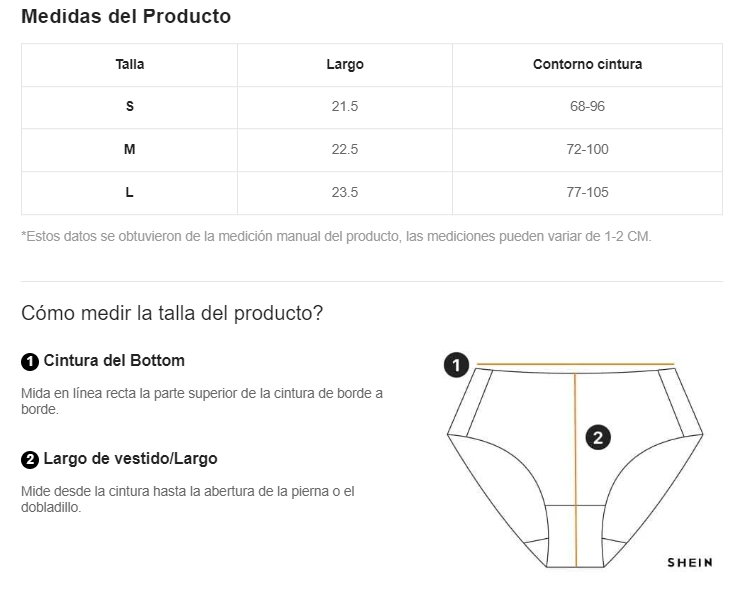Screen dimensions: 743x591
Task: Click the Cómo medir la talla heading
Action: [172, 313]
